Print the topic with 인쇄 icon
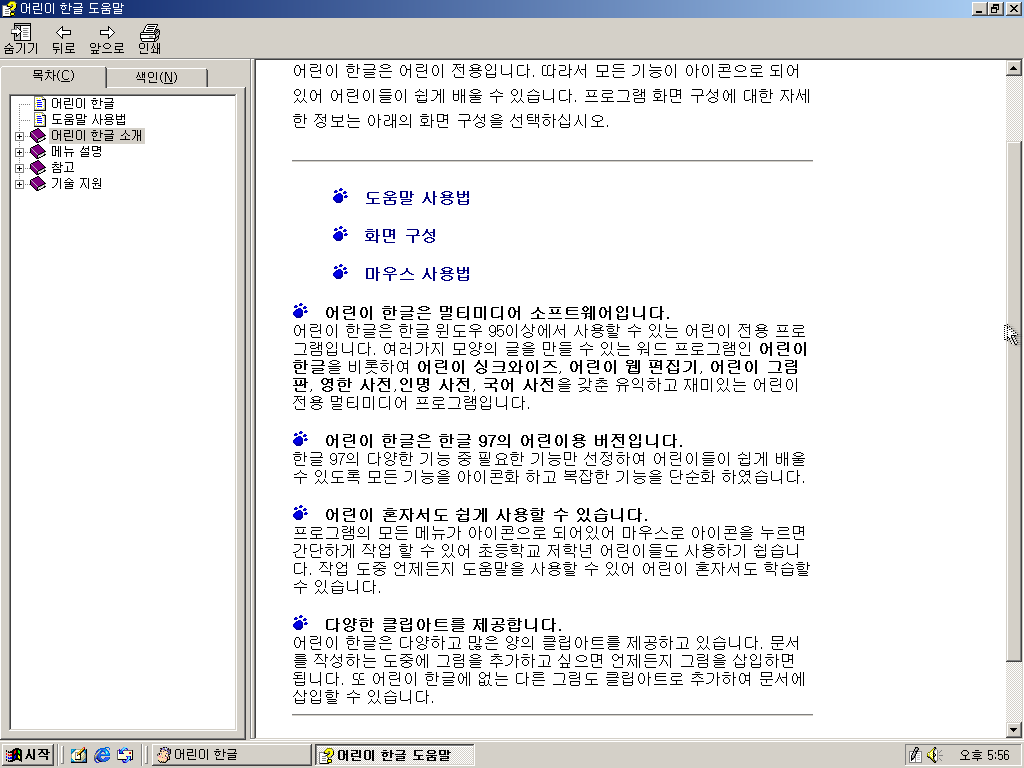1024x768 pixels. tap(150, 39)
